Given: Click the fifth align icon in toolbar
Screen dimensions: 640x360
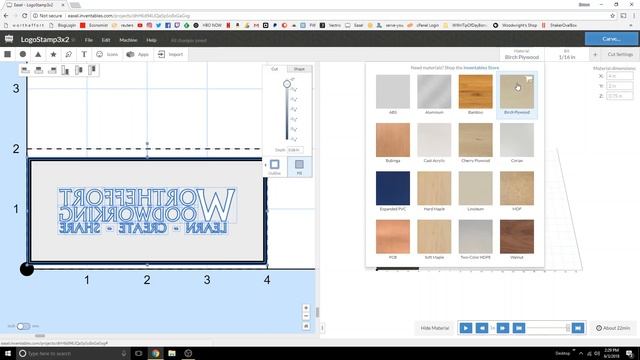Looking at the screenshot, I should (x=79, y=70).
